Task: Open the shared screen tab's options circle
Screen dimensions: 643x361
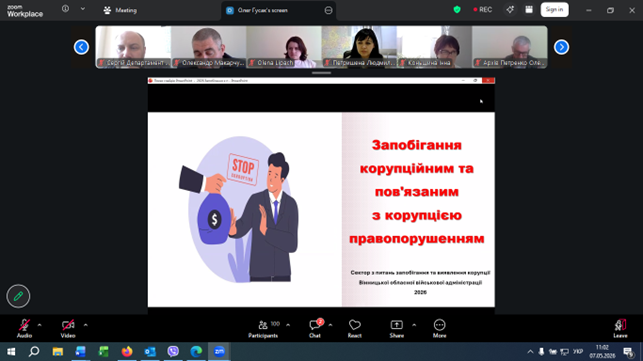Action: tap(328, 10)
